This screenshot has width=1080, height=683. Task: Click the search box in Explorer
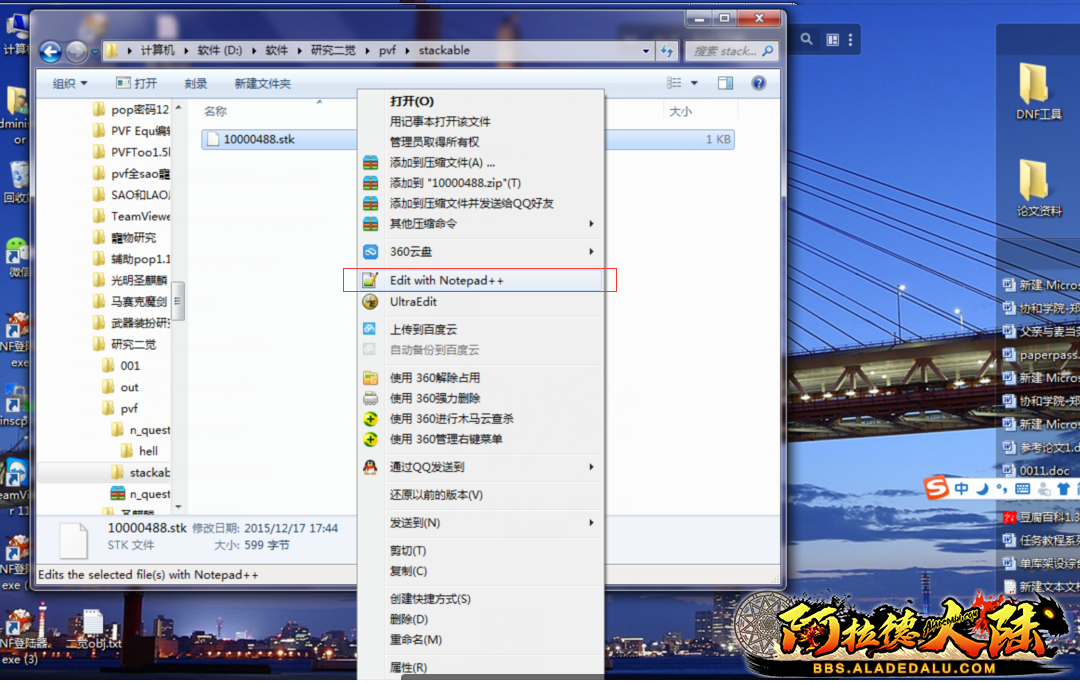(725, 51)
